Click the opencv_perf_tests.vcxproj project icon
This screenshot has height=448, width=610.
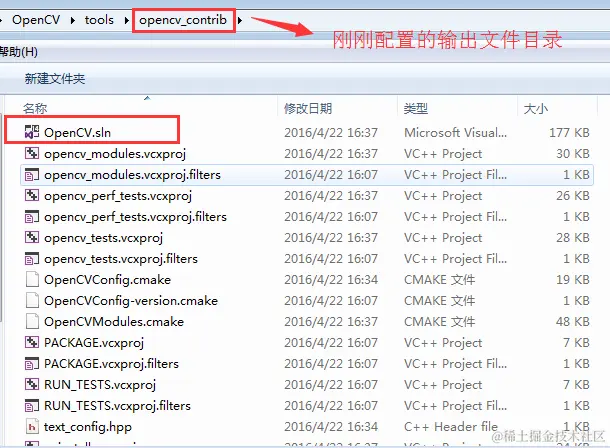pos(32,195)
